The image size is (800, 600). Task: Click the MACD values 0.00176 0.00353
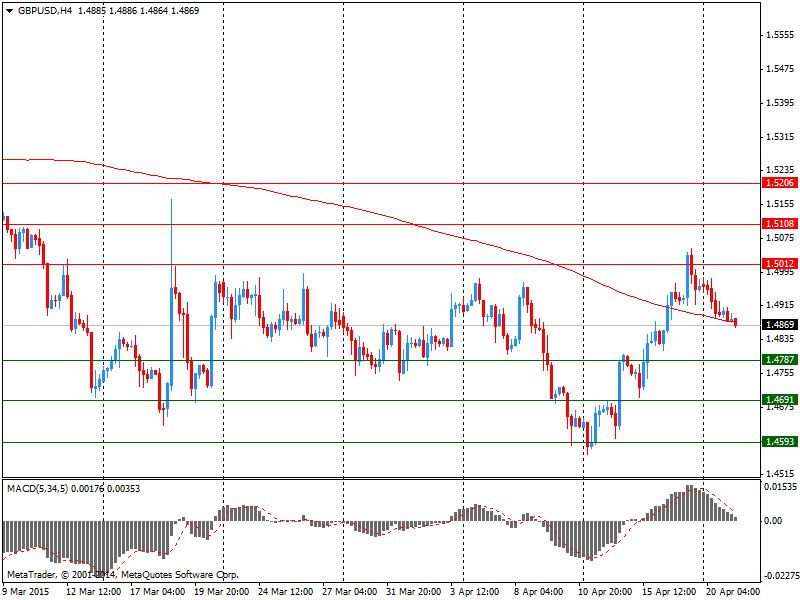click(x=106, y=489)
